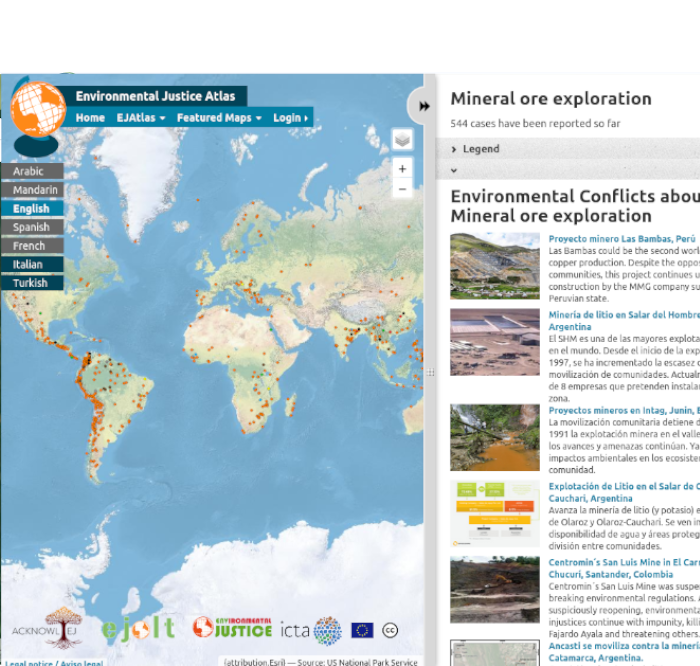Collapse the side panel with double-arrow button
This screenshot has width=700, height=666.
(x=424, y=106)
